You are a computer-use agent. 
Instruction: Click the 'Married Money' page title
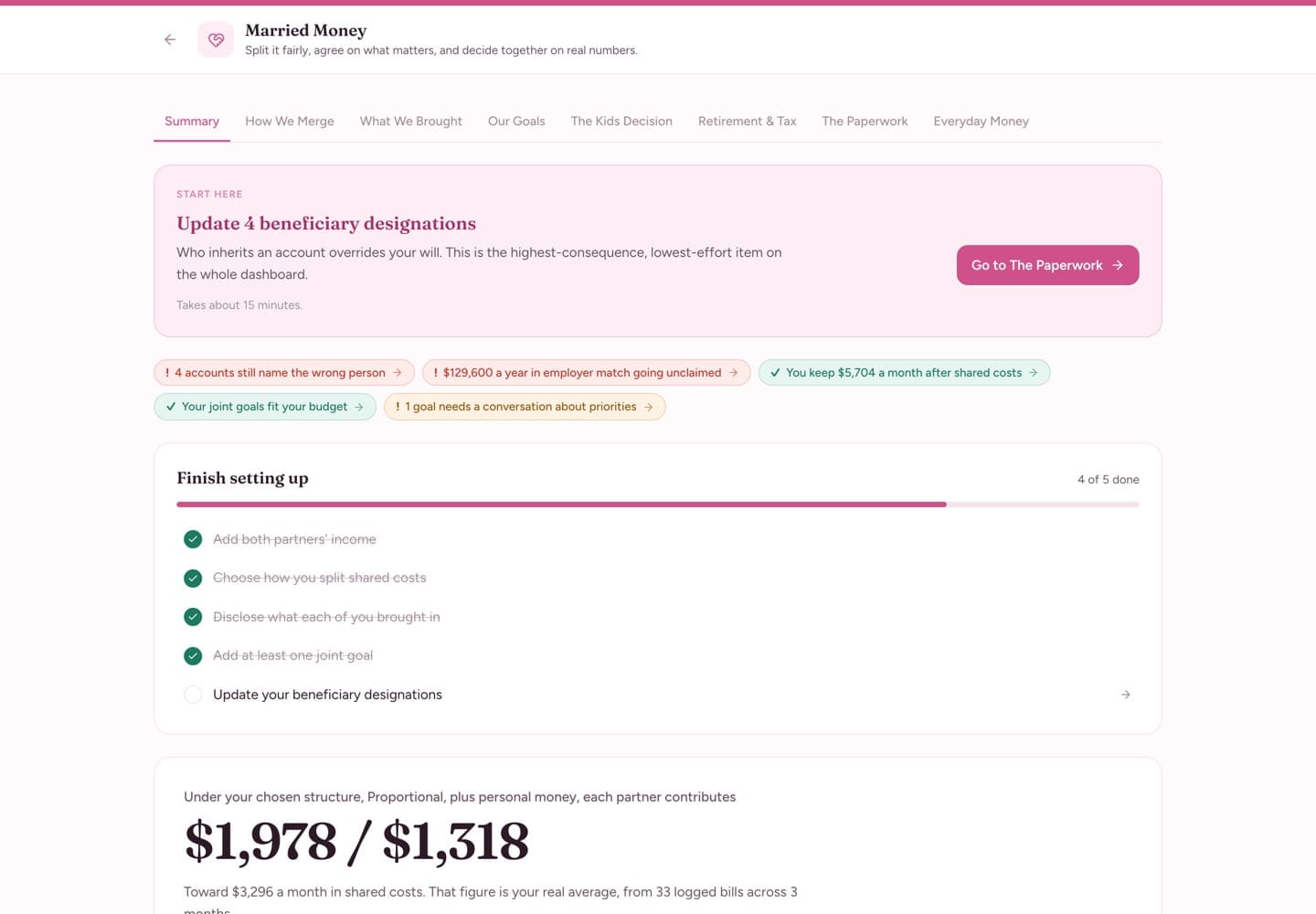click(305, 30)
